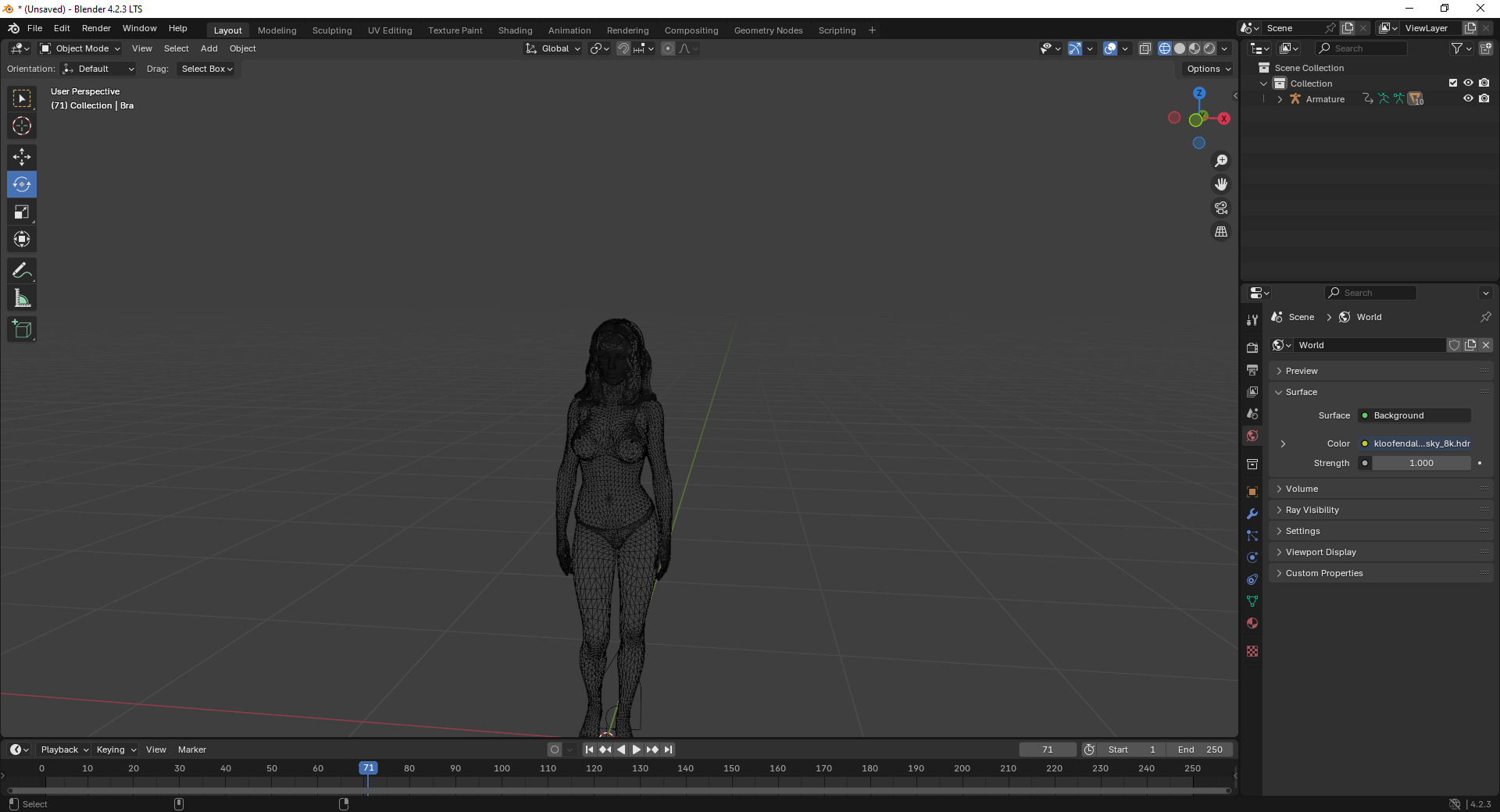Play the animation forward

tap(636, 750)
